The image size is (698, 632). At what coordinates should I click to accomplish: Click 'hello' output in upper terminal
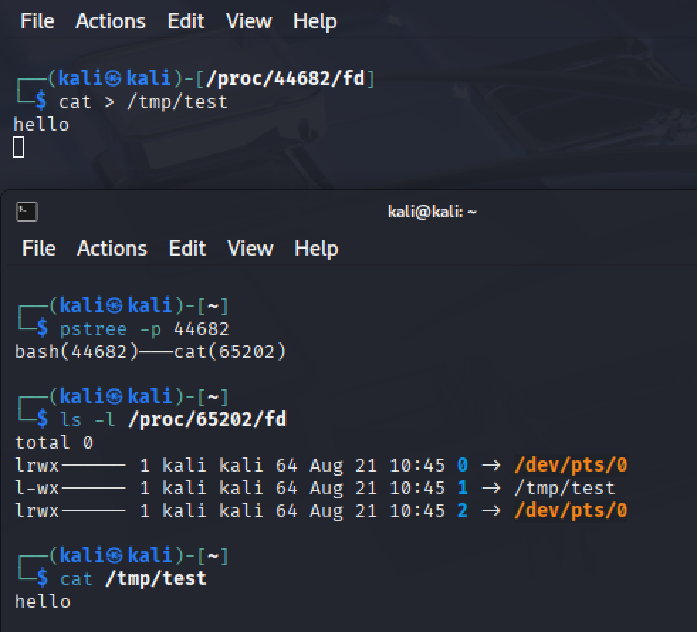41,125
